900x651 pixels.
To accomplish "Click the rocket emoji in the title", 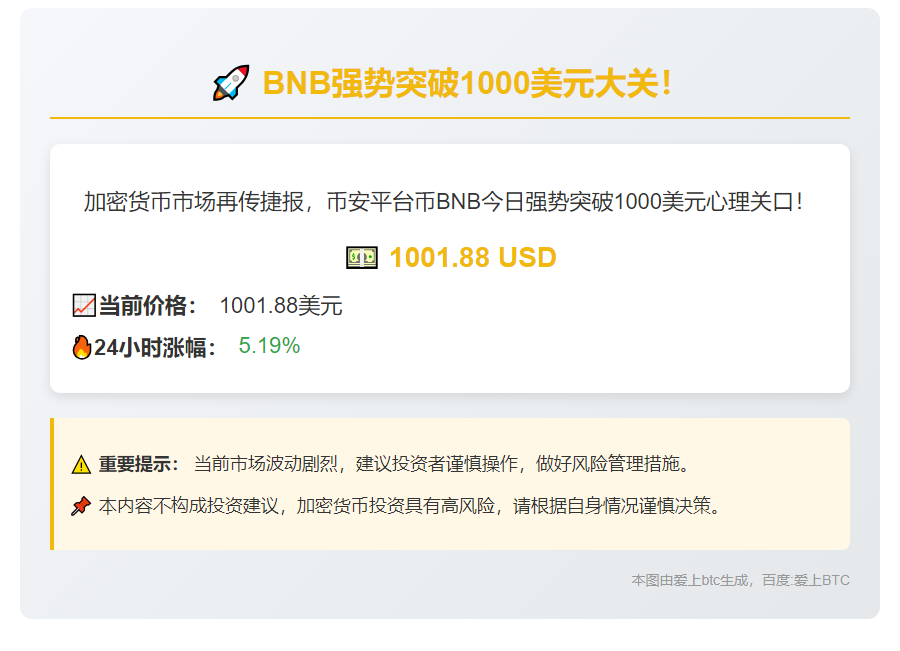I will (231, 83).
